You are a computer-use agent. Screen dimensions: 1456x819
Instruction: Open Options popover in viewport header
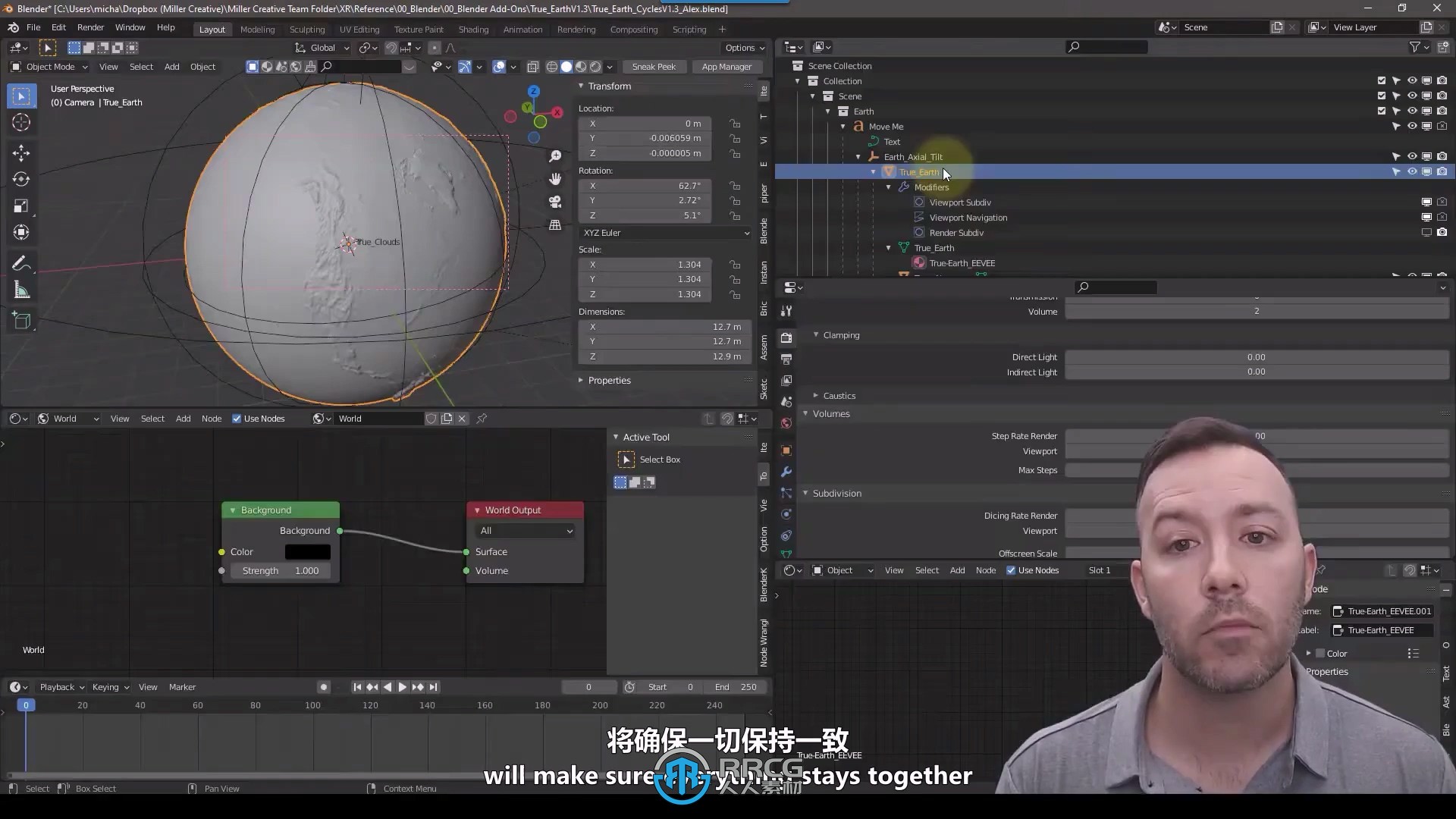[x=745, y=48]
